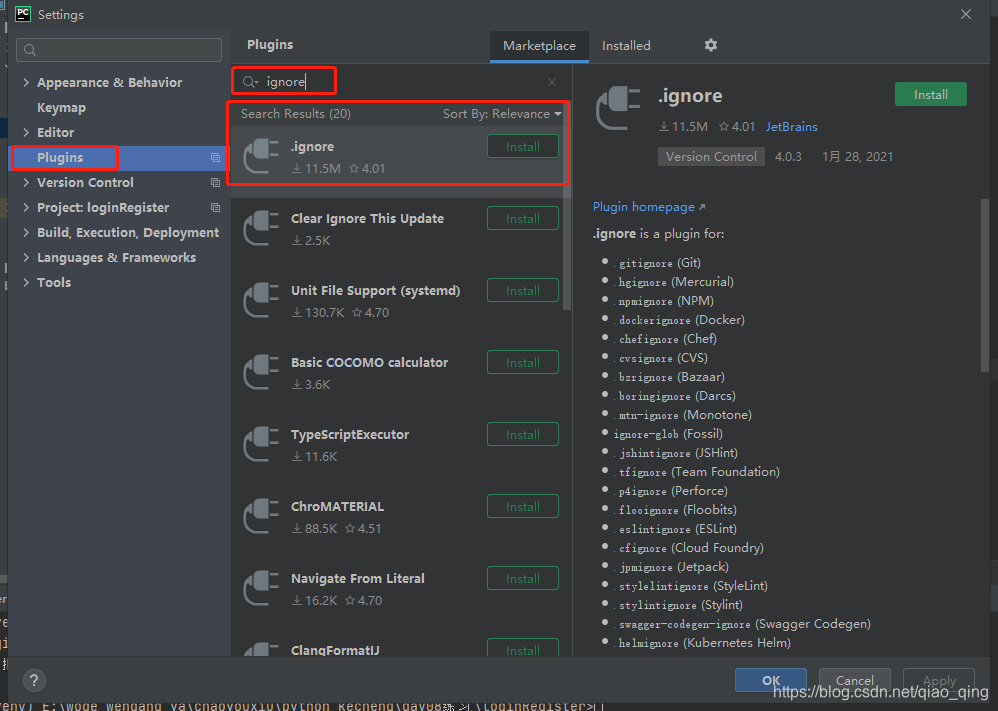Viewport: 998px width, 711px height.
Task: Focus the settings search field
Action: [119, 50]
